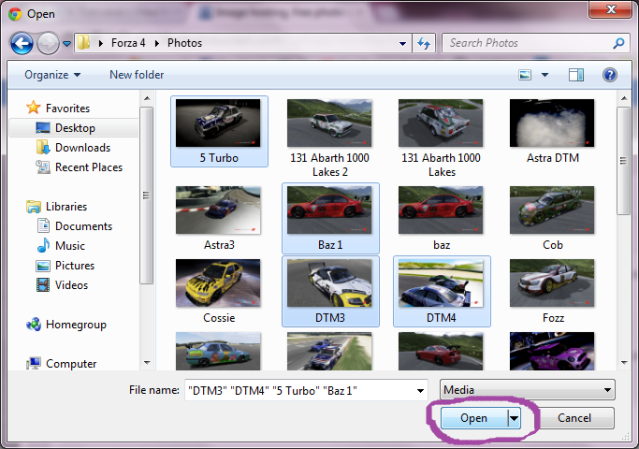
Task: Open the Media file type dropdown
Action: point(527,390)
